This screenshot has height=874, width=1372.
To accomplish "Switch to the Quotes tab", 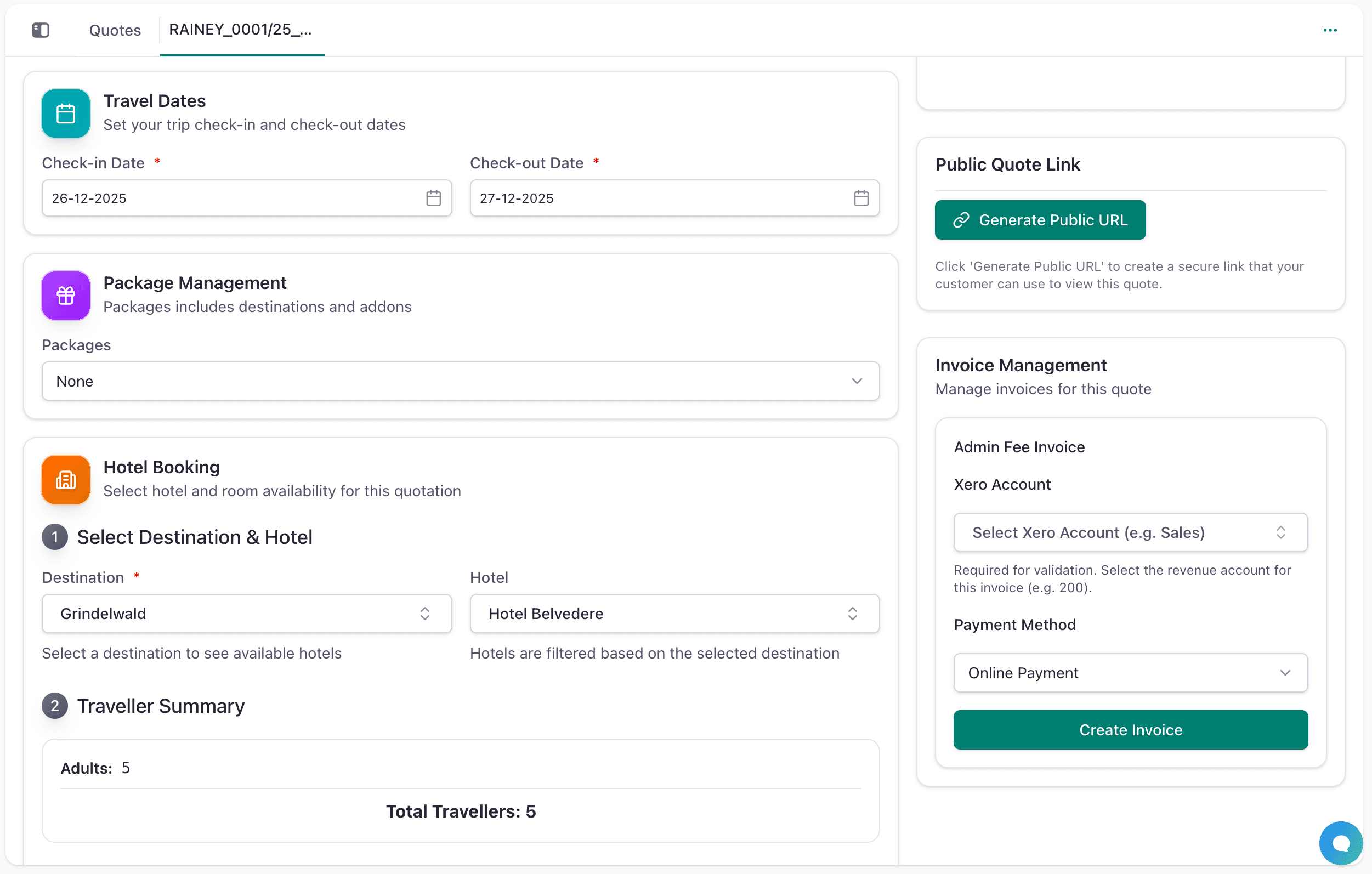I will coord(115,30).
